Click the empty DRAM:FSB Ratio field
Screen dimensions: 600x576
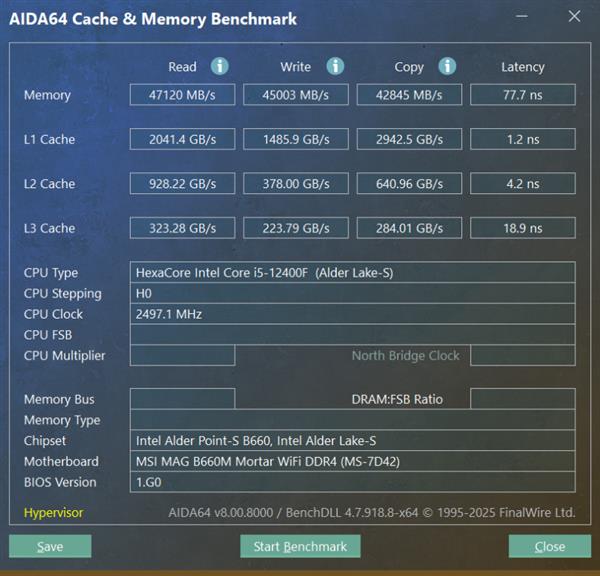pyautogui.click(x=523, y=399)
